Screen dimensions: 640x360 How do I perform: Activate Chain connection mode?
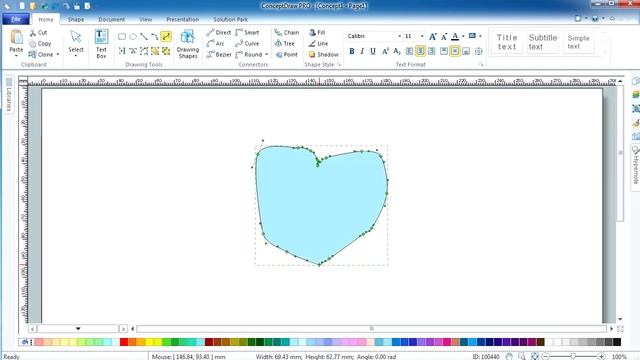click(x=287, y=32)
